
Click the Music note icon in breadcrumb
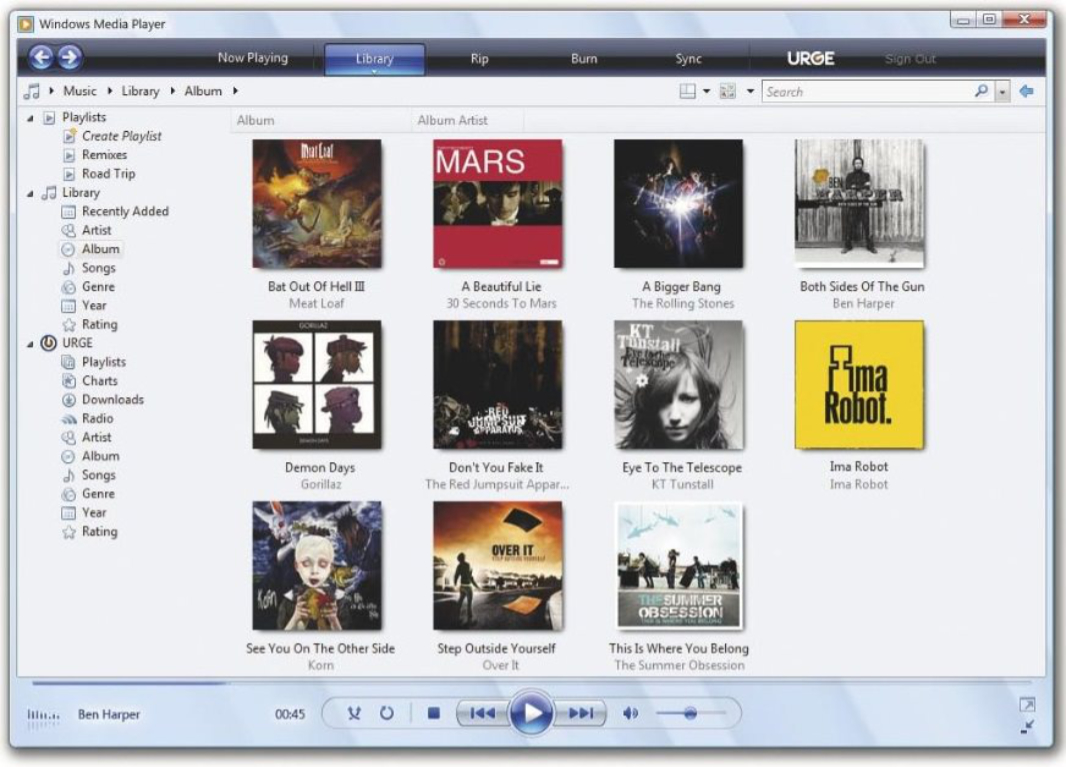pos(32,91)
